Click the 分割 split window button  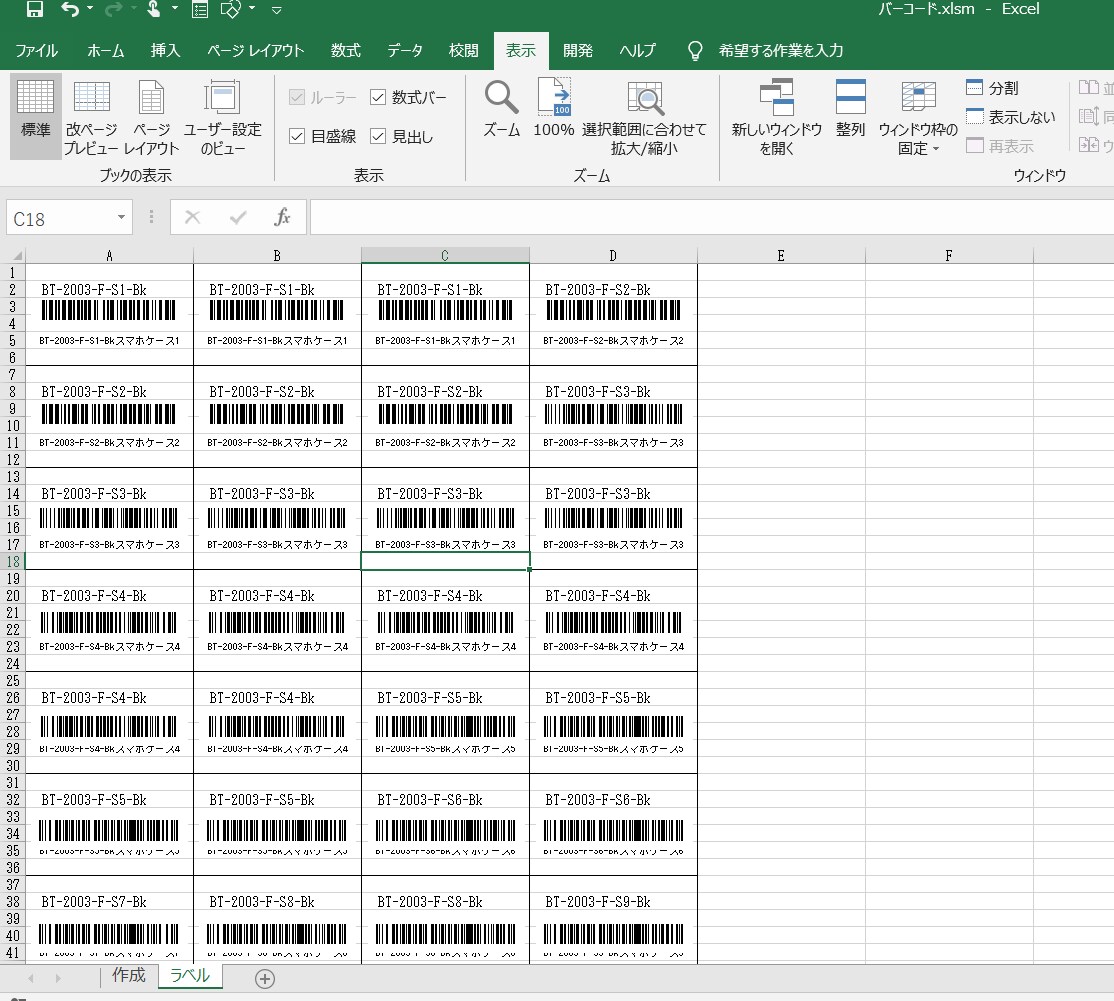click(993, 87)
